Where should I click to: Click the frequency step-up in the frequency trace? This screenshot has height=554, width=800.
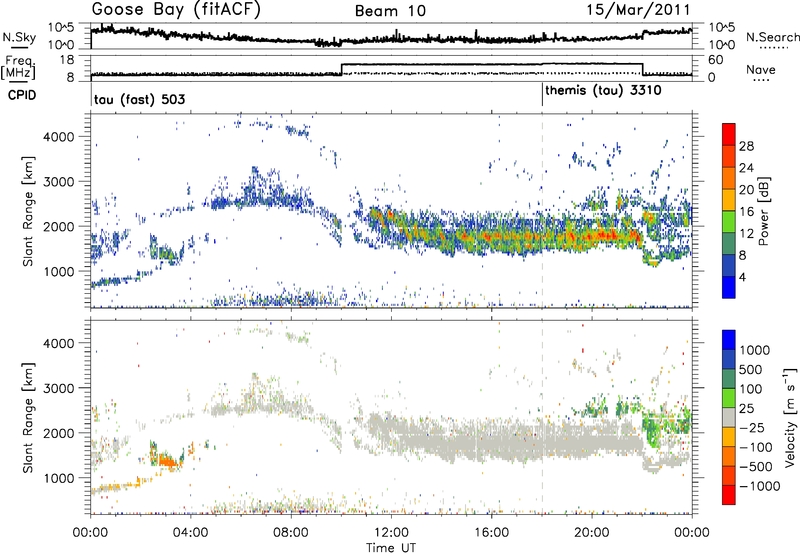[341, 69]
